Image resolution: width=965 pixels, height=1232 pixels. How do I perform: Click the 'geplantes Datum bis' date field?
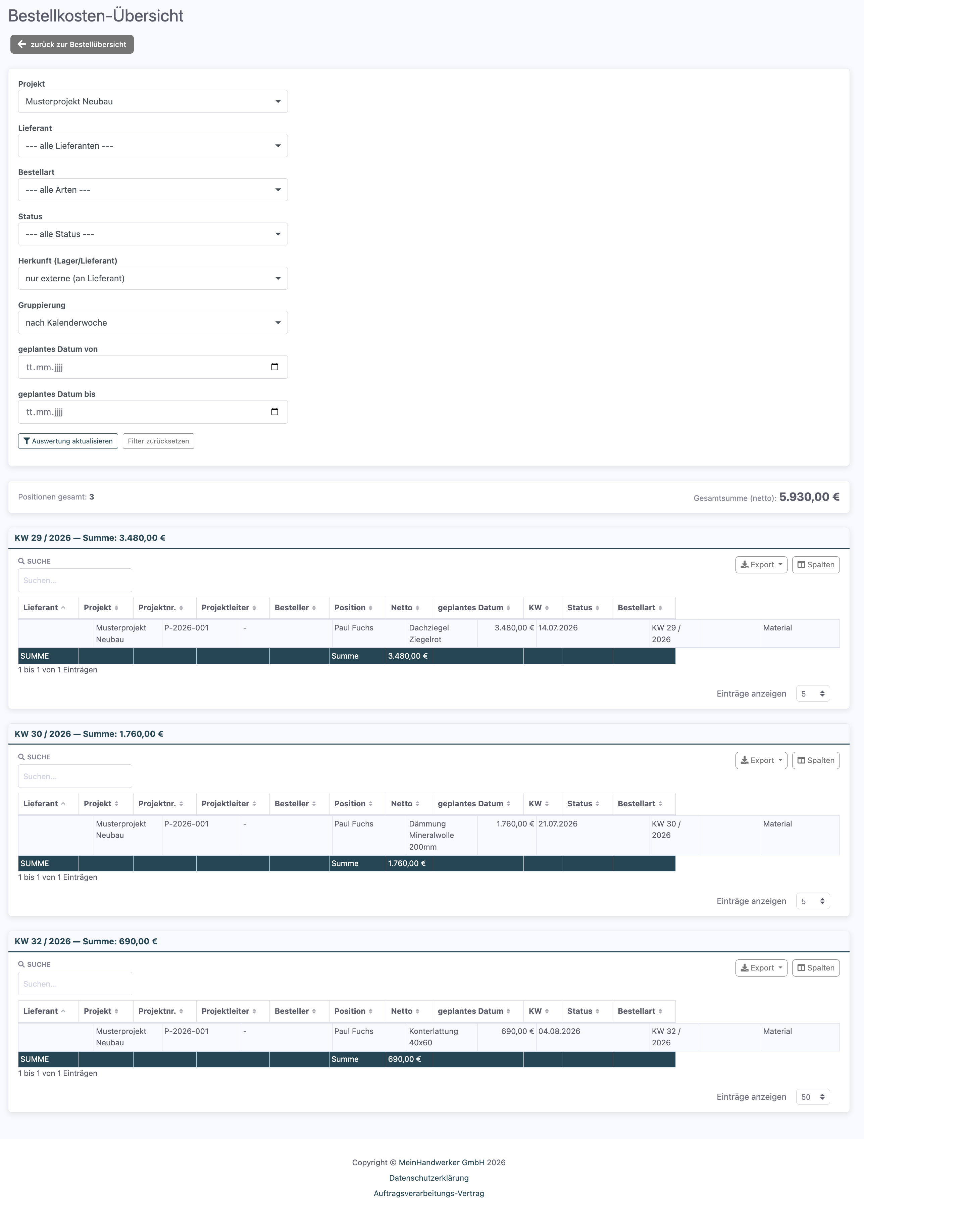coord(153,412)
